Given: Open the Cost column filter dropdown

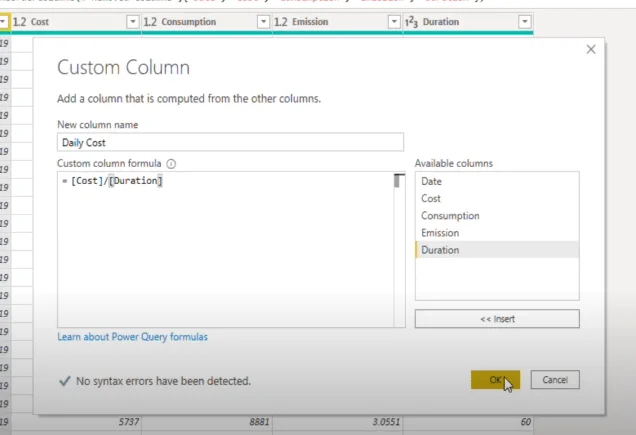Looking at the screenshot, I should 133,22.
